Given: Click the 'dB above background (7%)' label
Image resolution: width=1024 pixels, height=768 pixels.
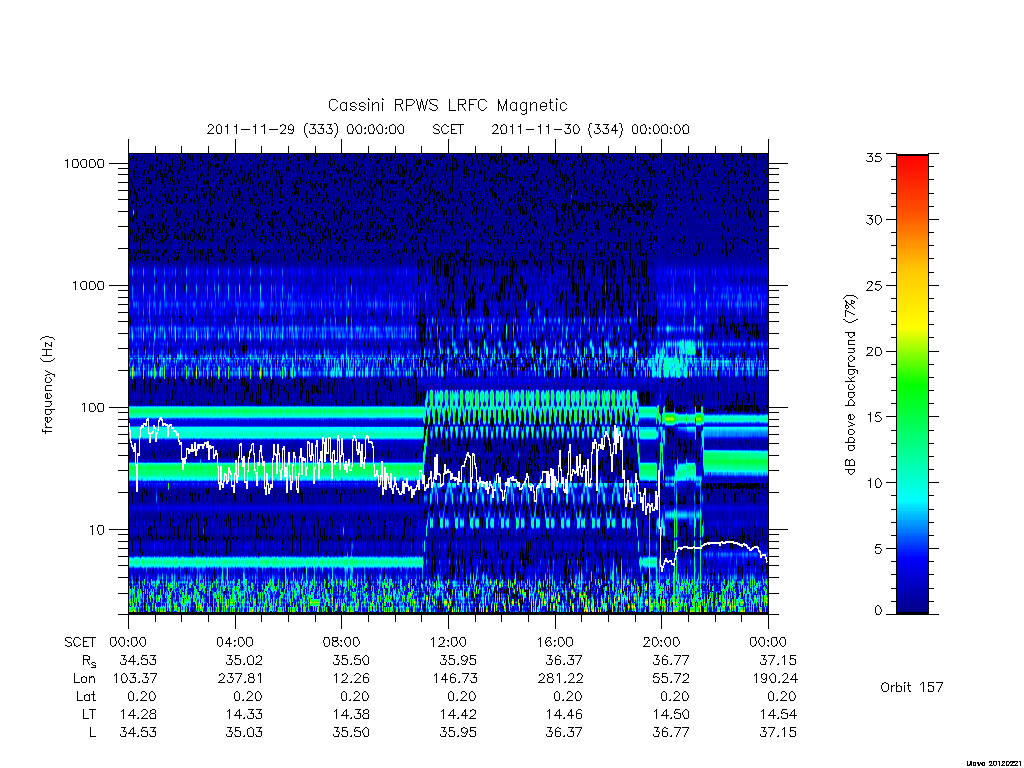Looking at the screenshot, I should 850,384.
